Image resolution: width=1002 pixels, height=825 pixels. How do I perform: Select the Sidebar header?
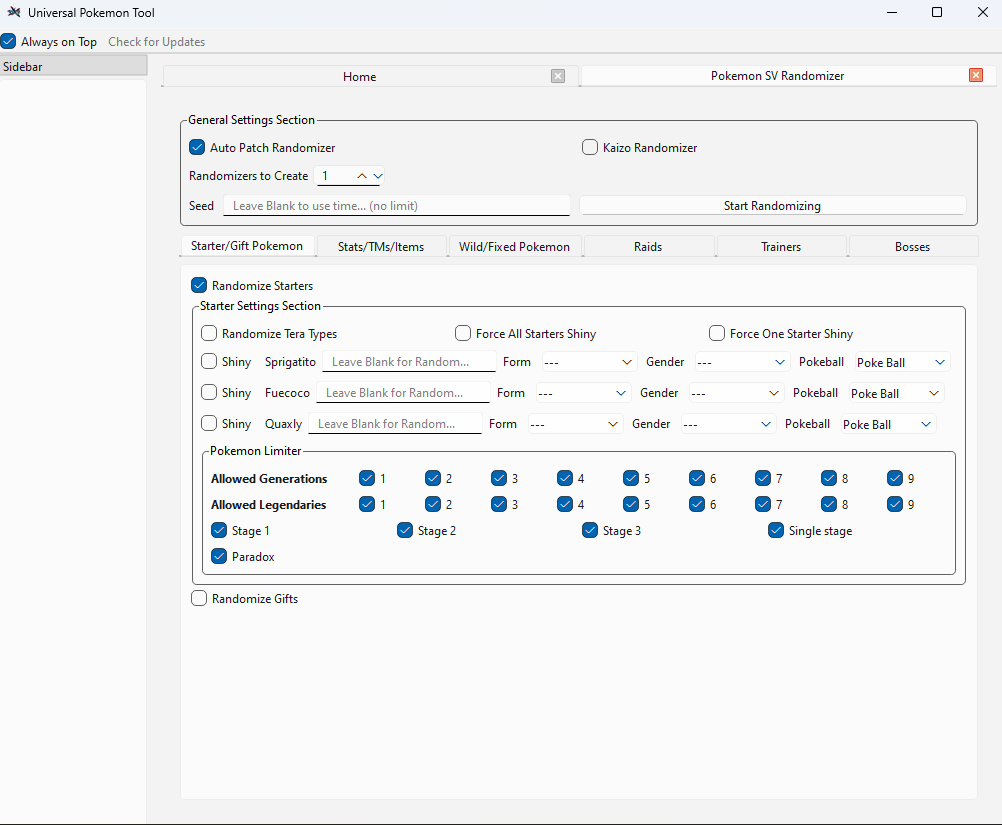pyautogui.click(x=73, y=66)
